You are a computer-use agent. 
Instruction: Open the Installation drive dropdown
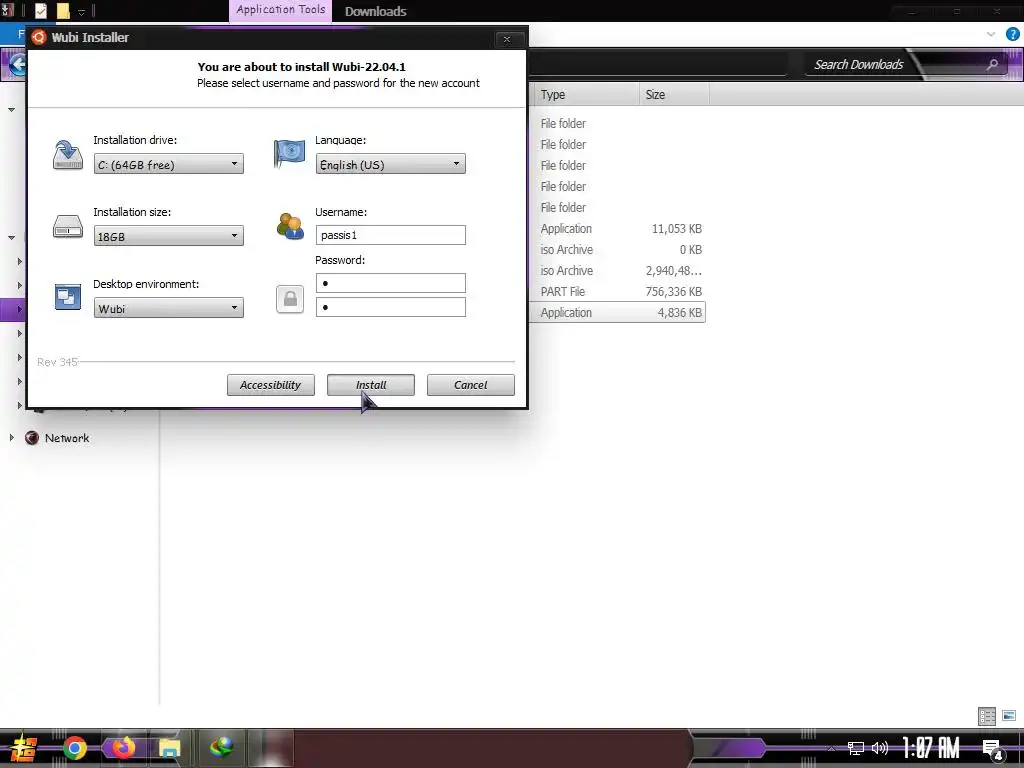(168, 164)
